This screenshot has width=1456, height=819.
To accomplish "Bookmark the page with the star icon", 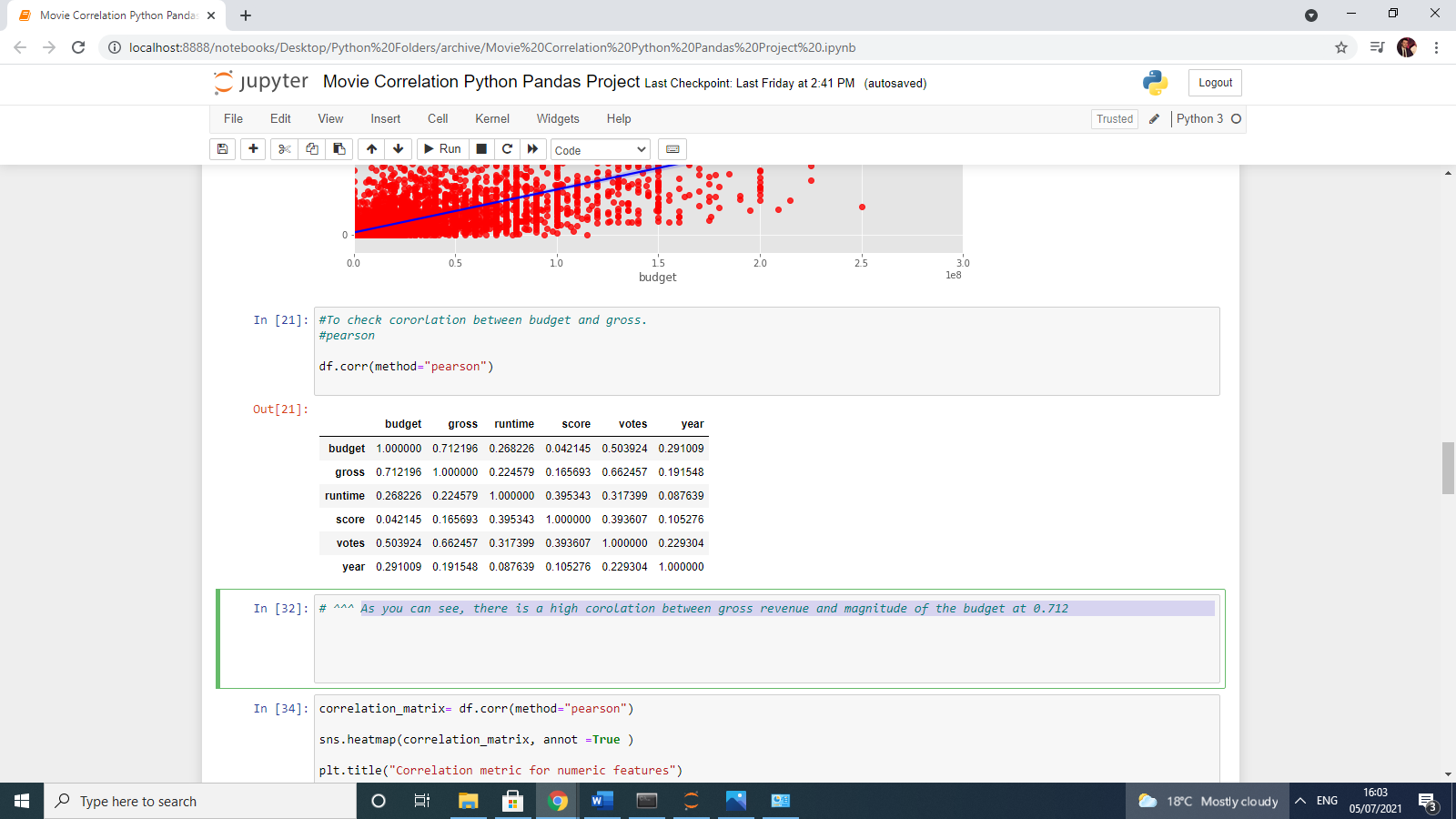I will pos(1340,47).
